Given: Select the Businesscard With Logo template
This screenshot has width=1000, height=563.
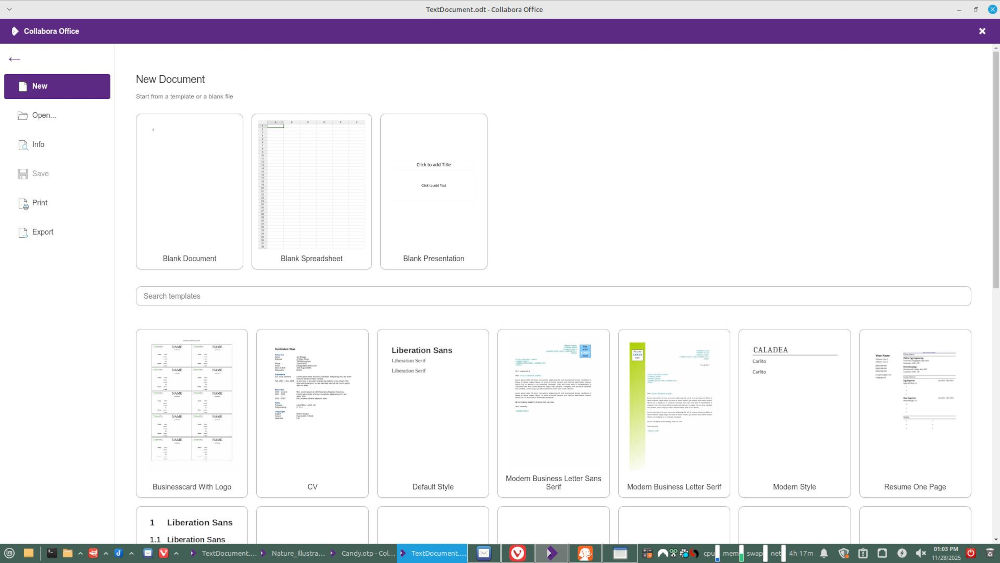Looking at the screenshot, I should 191,412.
